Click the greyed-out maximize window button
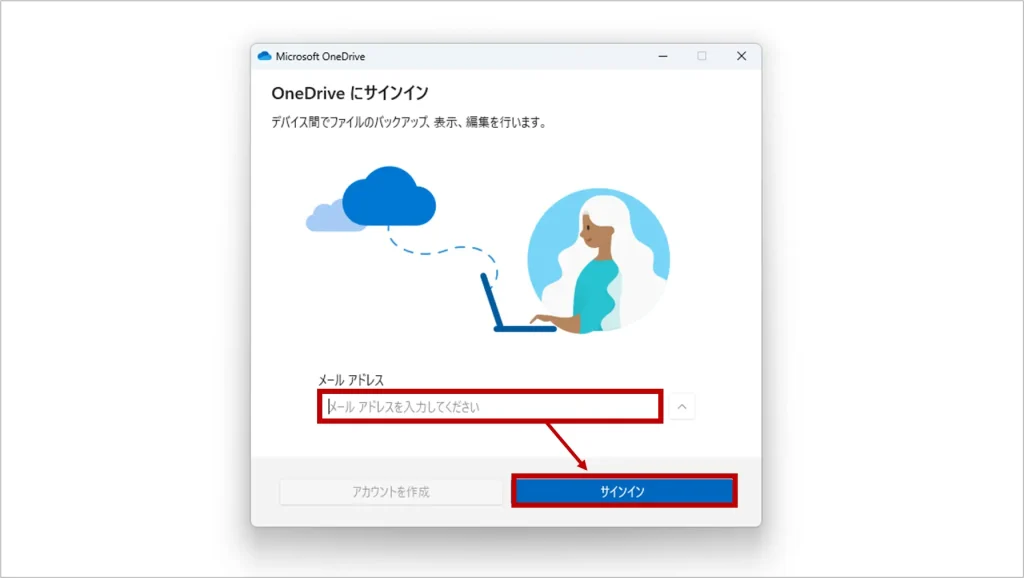The width and height of the screenshot is (1024, 578). coord(702,57)
